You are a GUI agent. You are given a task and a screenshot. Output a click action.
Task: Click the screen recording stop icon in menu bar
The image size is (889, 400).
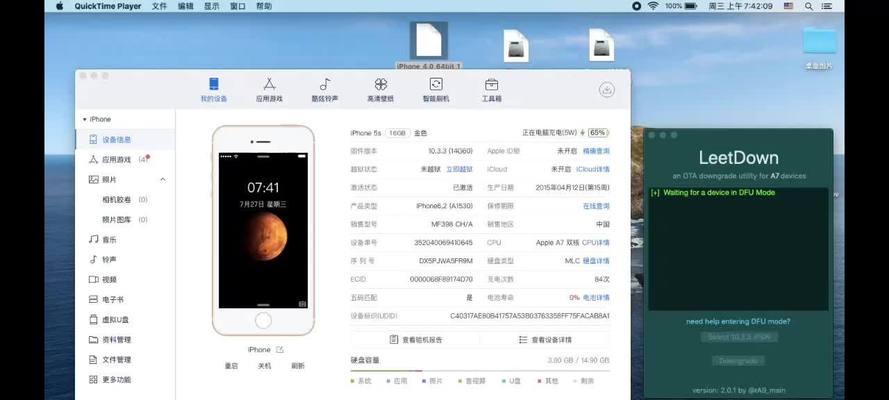click(x=636, y=6)
